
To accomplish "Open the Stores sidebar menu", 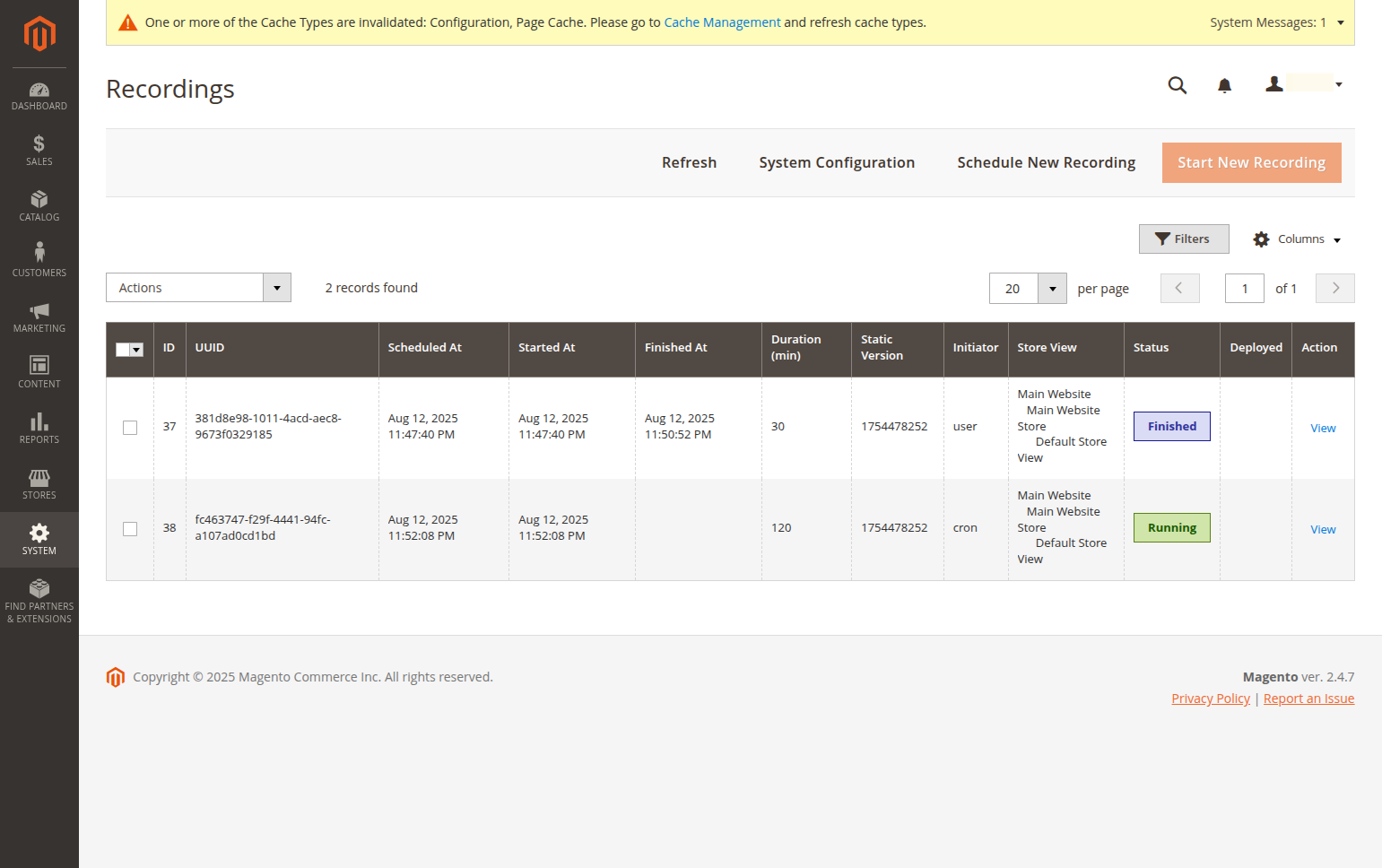I will click(39, 484).
